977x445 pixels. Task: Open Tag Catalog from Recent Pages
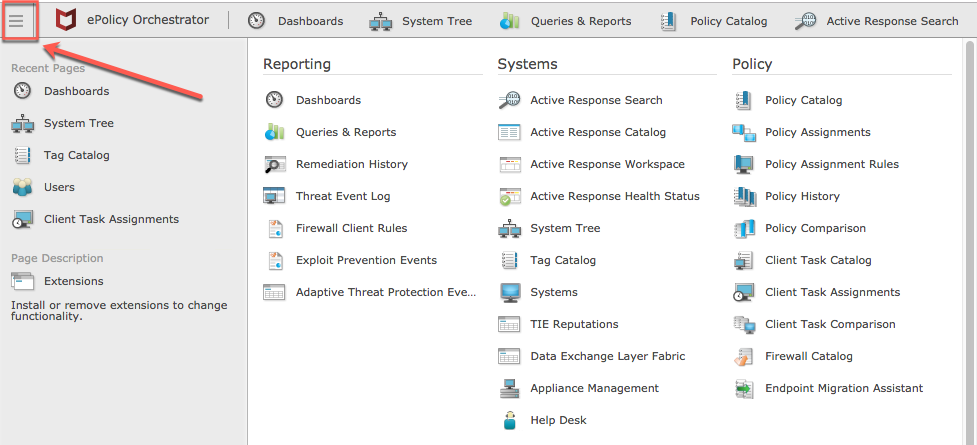pyautogui.click(x=77, y=155)
